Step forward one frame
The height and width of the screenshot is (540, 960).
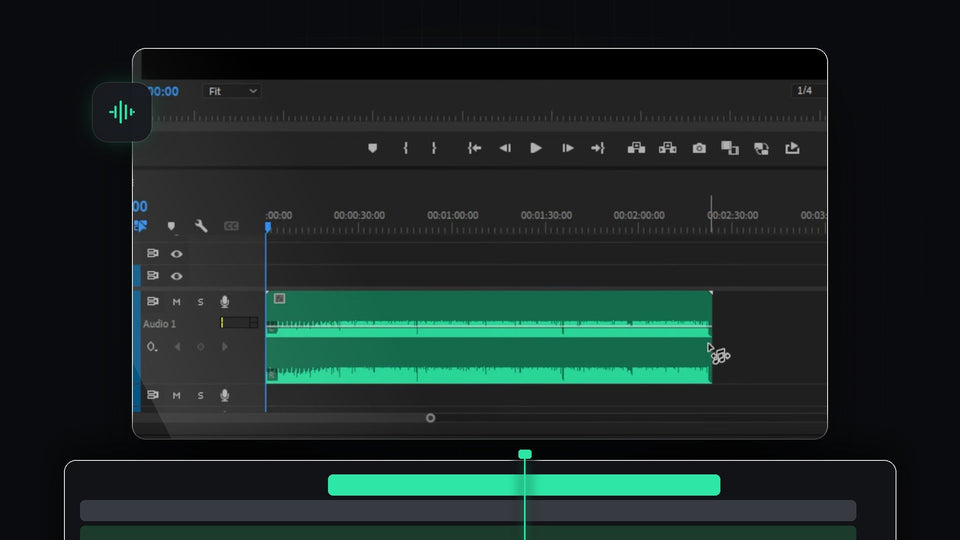pos(568,148)
